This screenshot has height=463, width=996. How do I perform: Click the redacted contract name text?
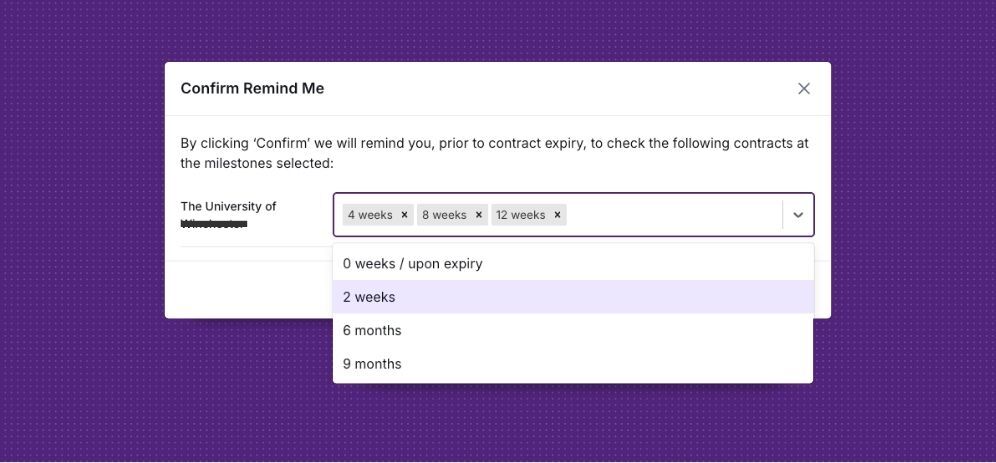click(214, 225)
